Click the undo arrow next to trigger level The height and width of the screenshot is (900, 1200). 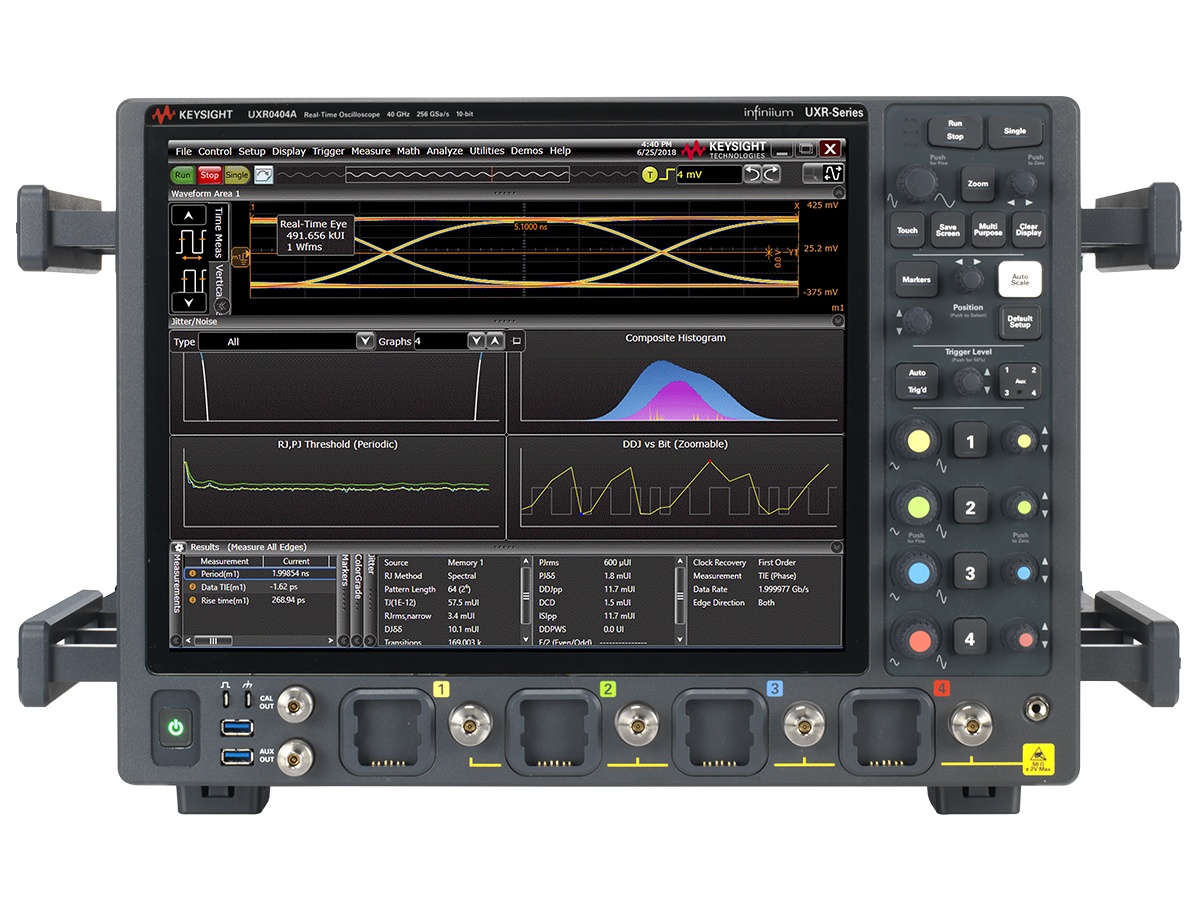click(753, 173)
